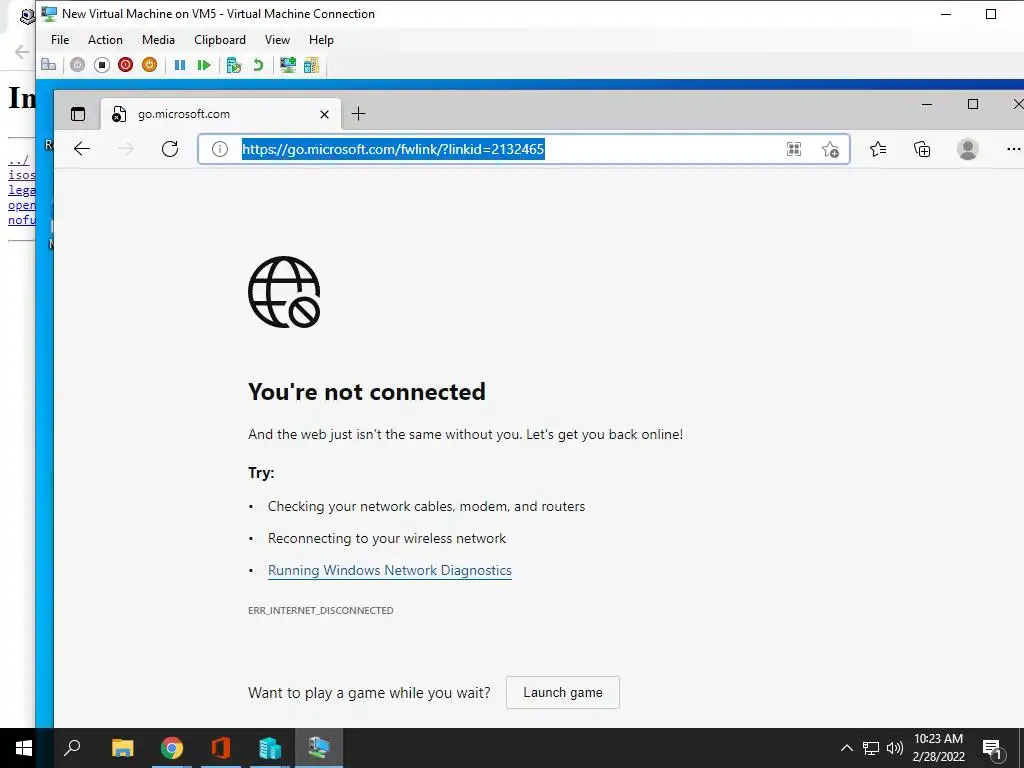Go back in the Edge browser

[x=82, y=149]
